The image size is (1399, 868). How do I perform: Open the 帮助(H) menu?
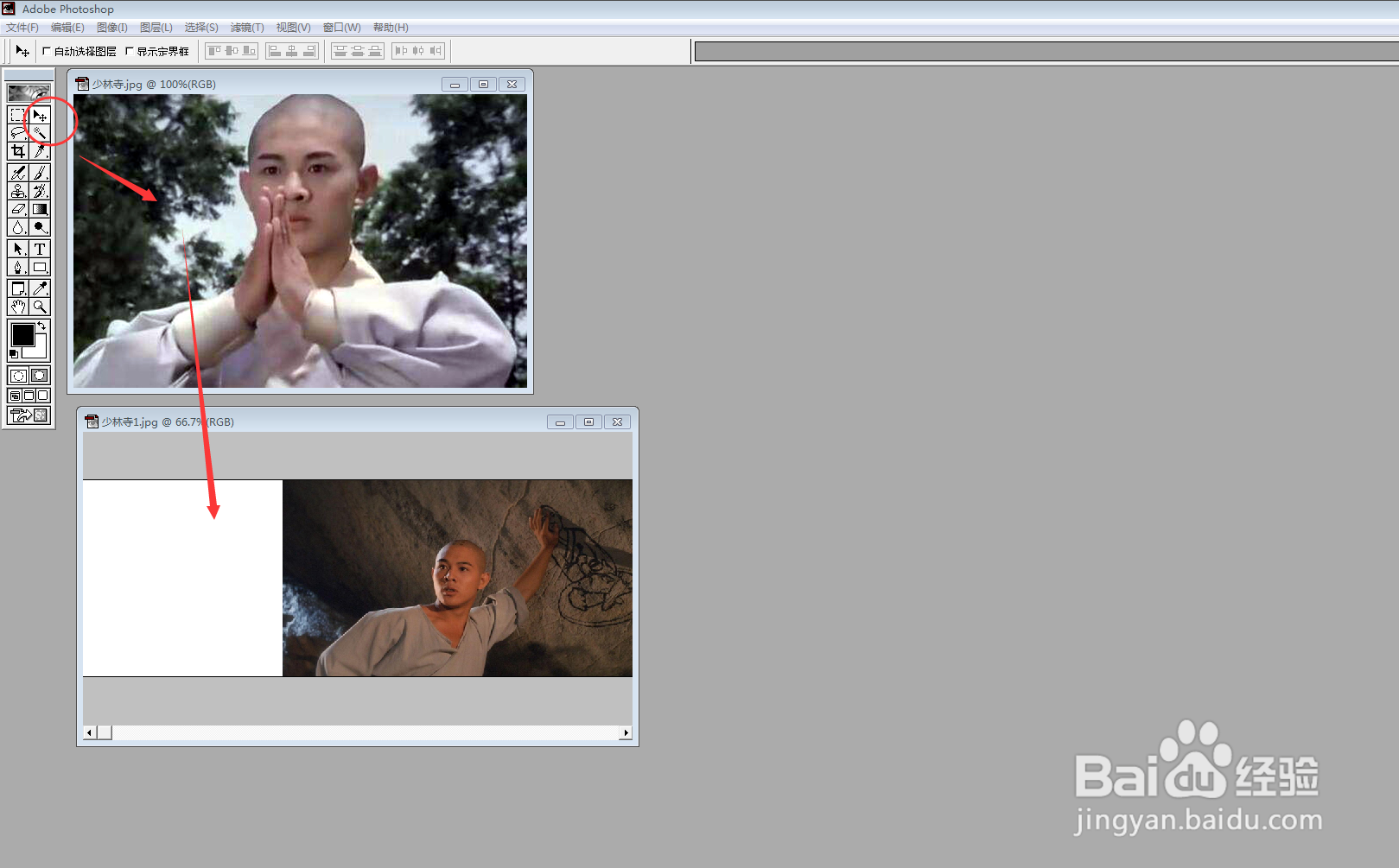(x=391, y=28)
